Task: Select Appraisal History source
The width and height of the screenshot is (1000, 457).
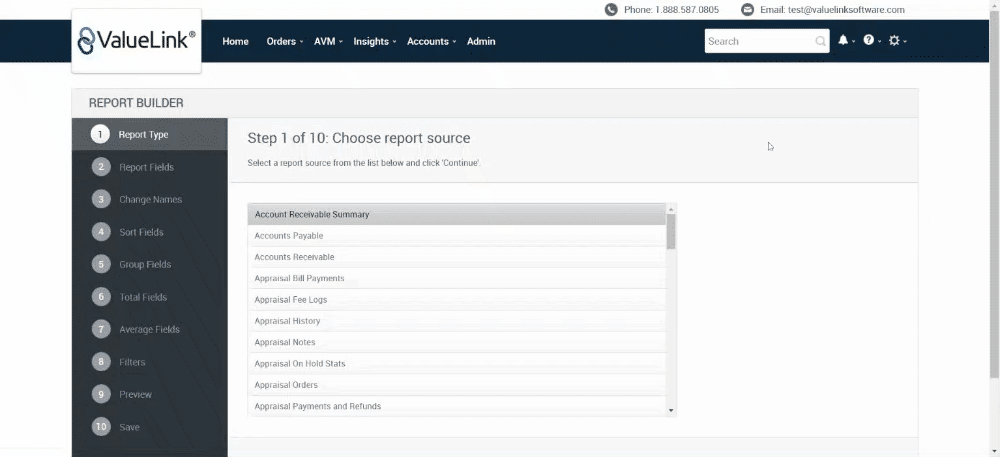Action: 457,321
